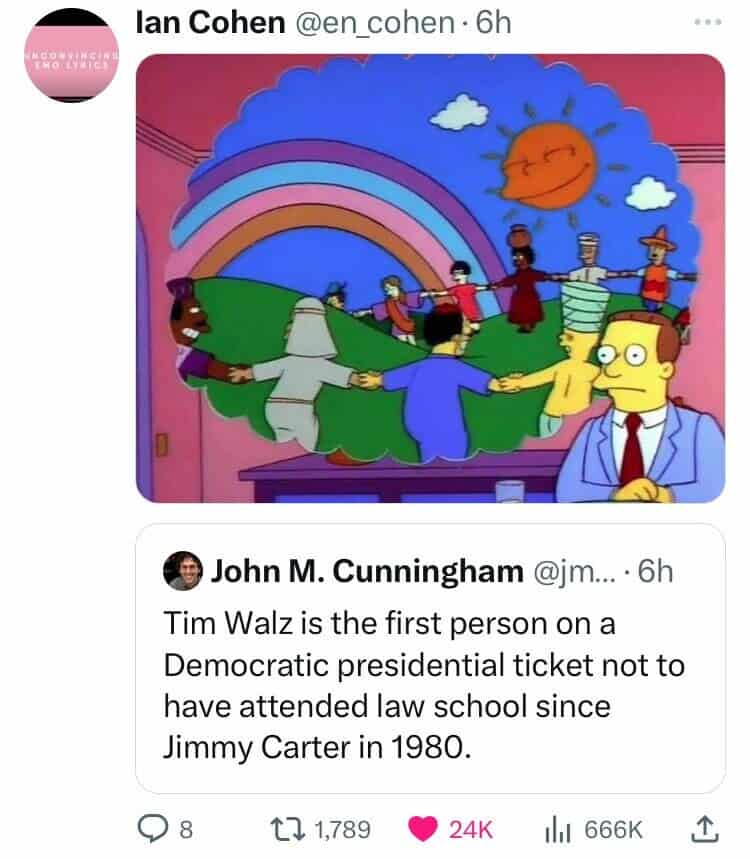The width and height of the screenshot is (750, 859).
Task: Click the reply count 8
Action: pyautogui.click(x=186, y=829)
